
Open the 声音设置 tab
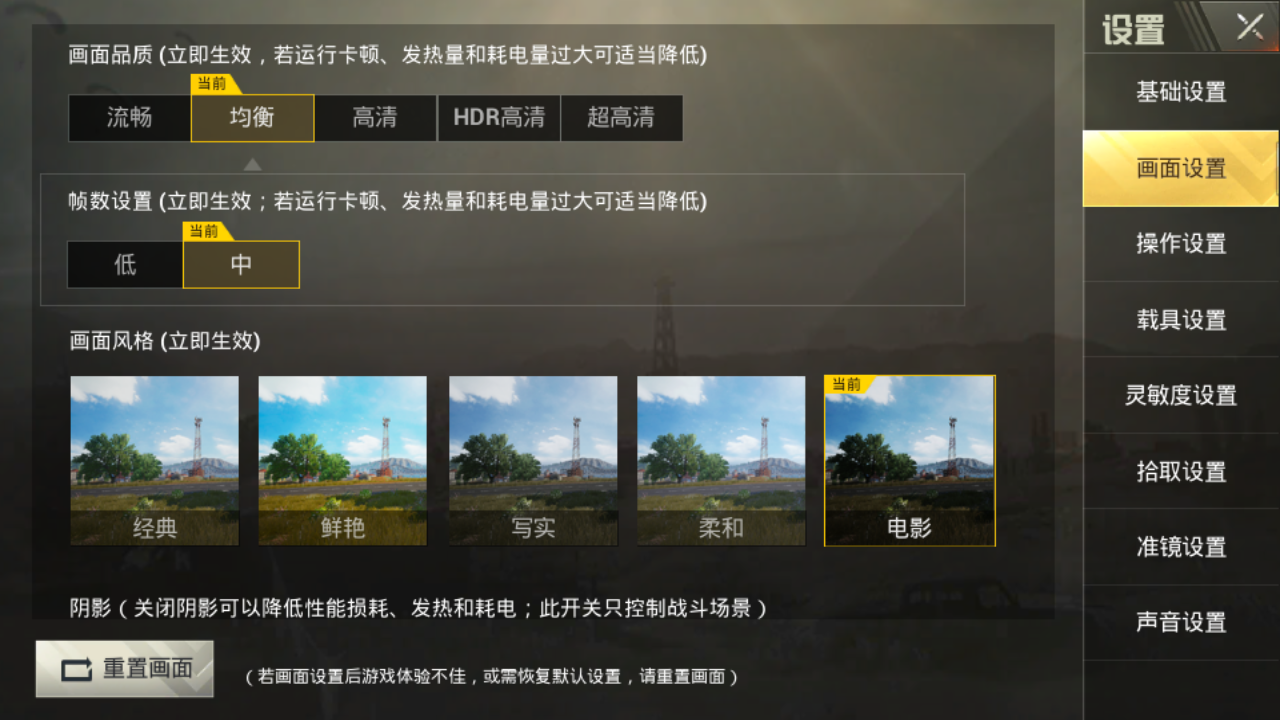point(1181,623)
